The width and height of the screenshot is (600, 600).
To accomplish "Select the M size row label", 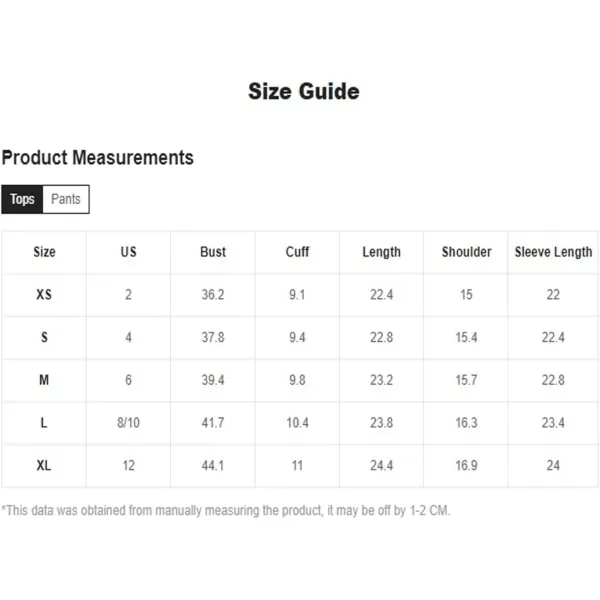I will (44, 380).
